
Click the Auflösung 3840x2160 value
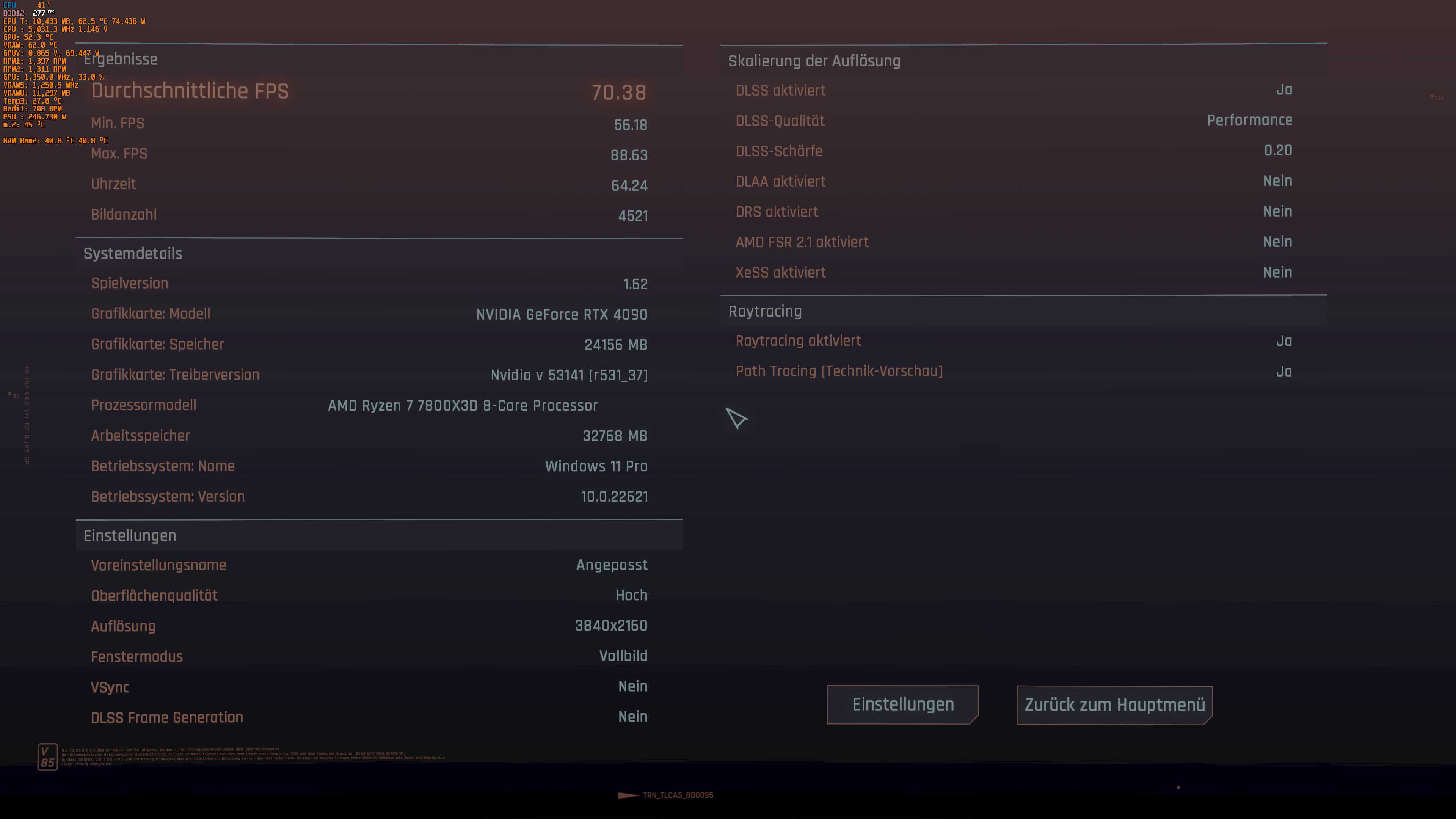(611, 626)
